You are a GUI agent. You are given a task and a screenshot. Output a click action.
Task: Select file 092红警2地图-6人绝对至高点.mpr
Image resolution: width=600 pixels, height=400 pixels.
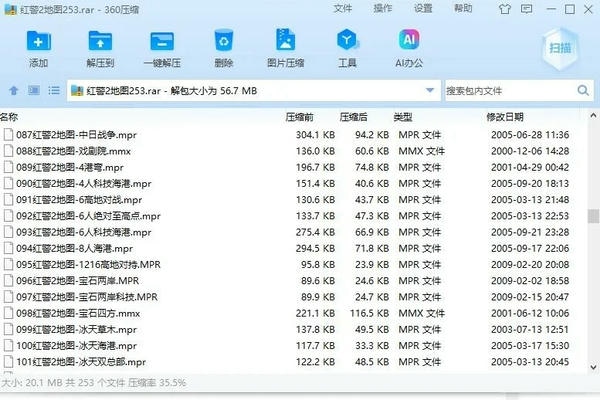point(88,216)
